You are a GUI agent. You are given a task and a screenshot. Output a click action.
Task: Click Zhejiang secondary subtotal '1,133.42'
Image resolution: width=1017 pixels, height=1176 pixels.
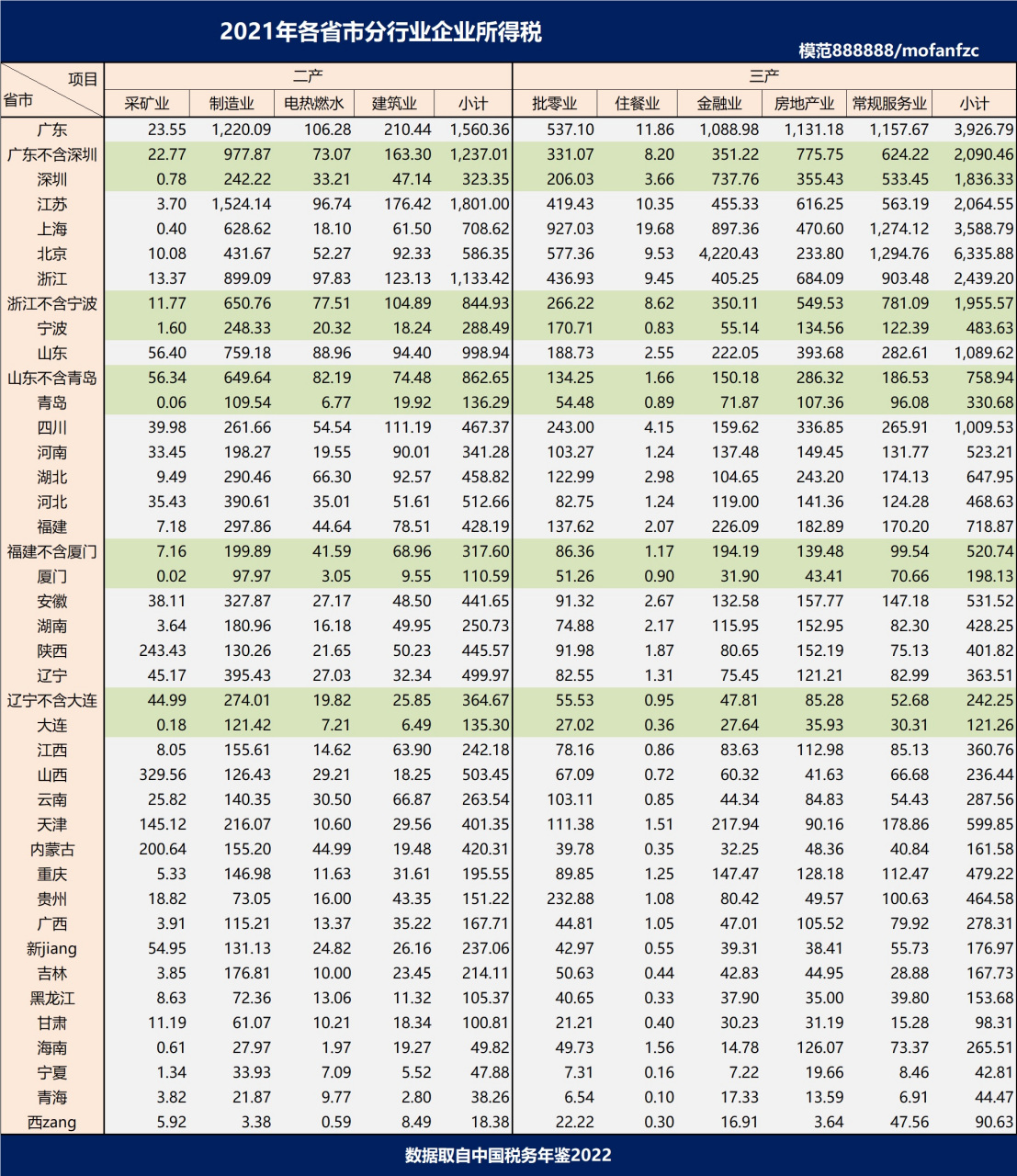480,278
